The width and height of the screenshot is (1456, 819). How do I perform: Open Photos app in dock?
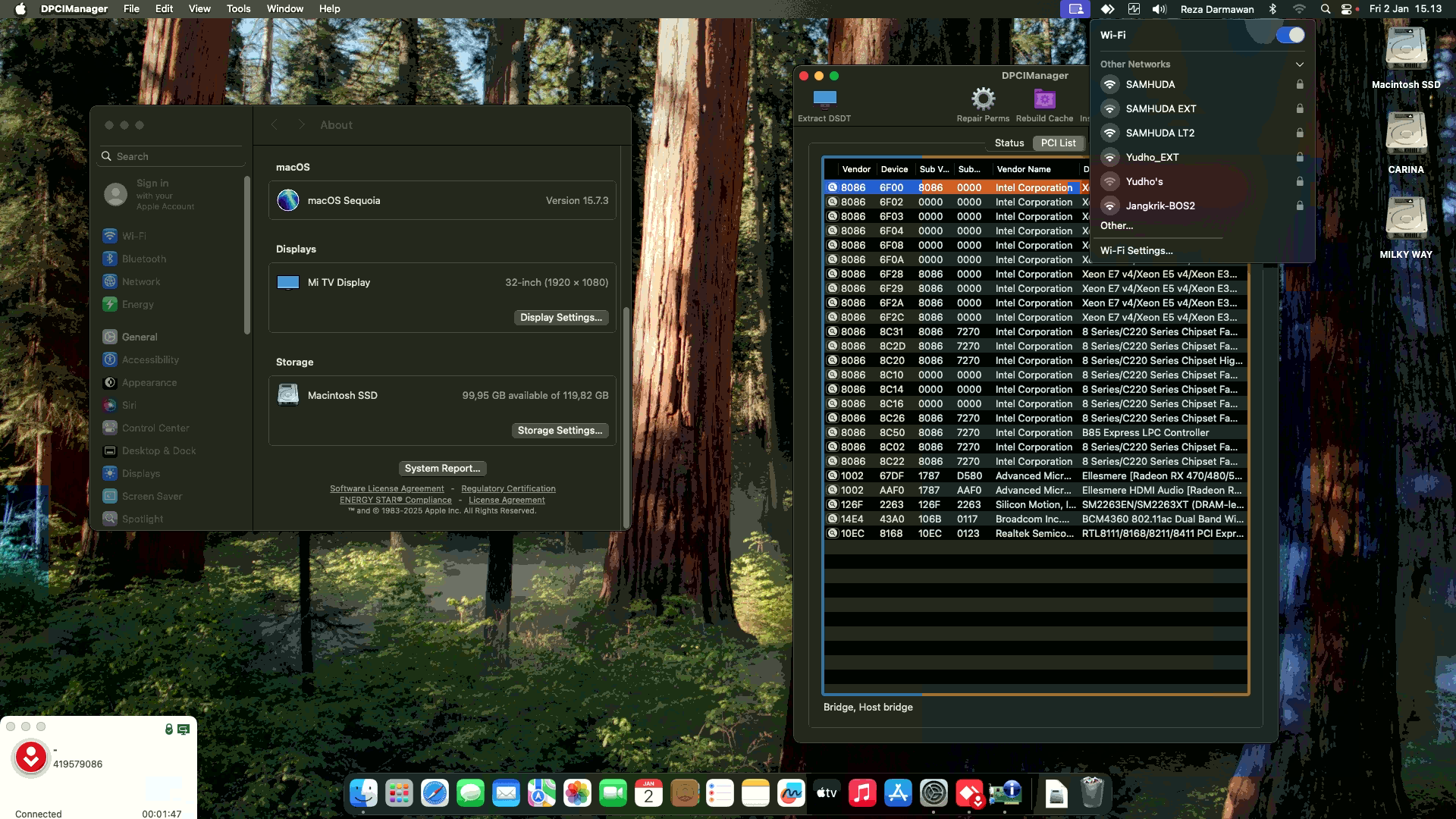[x=577, y=793]
